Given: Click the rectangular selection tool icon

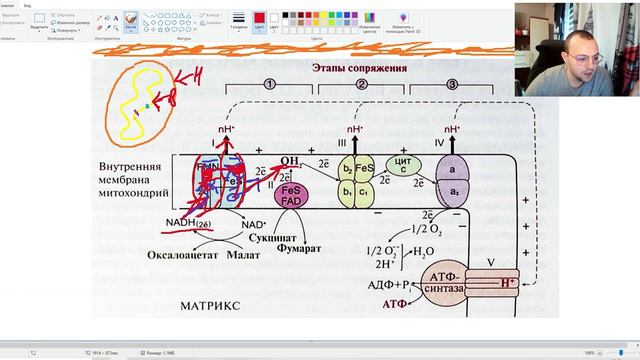Looking at the screenshot, I should (39, 18).
